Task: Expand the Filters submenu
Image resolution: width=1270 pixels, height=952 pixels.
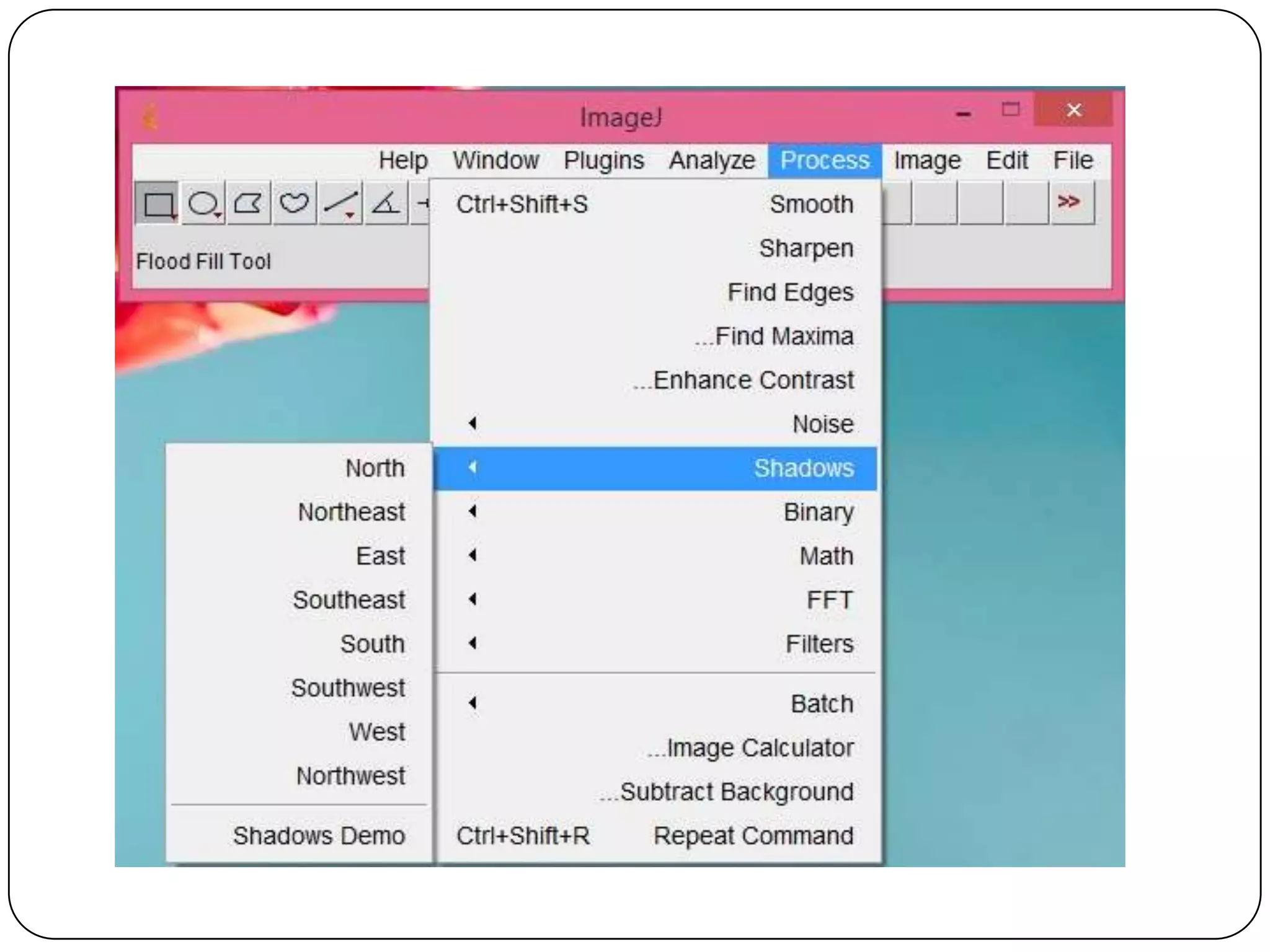Action: [819, 644]
